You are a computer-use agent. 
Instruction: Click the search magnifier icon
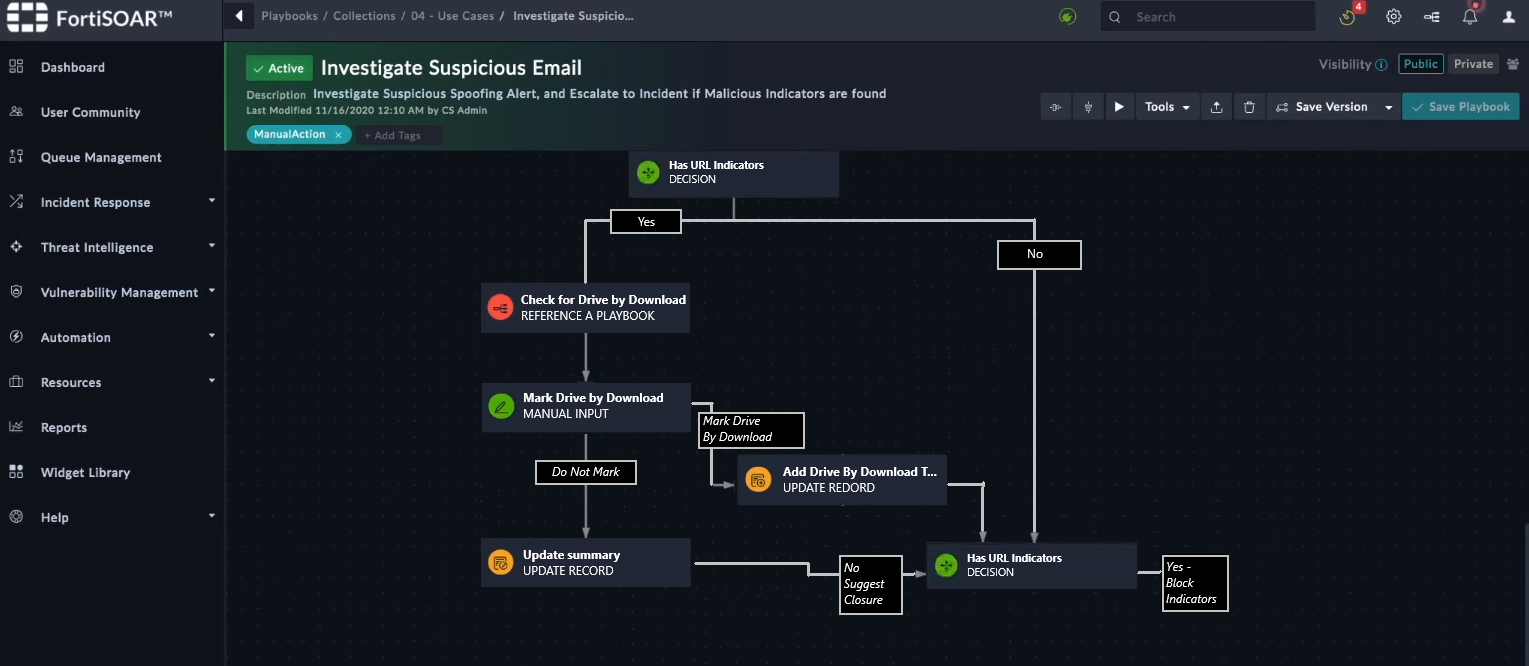pos(1115,17)
